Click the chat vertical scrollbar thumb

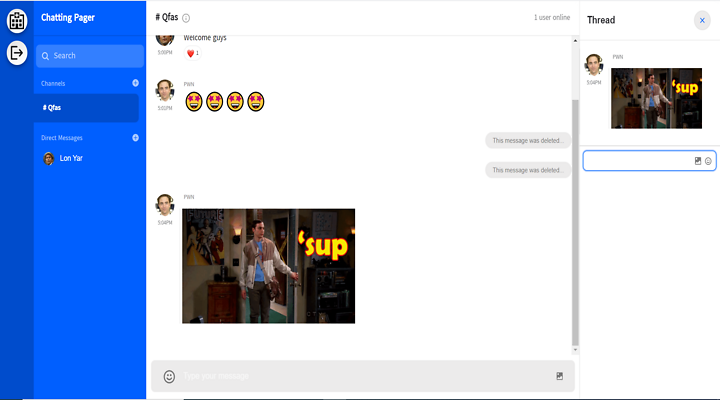(575, 223)
